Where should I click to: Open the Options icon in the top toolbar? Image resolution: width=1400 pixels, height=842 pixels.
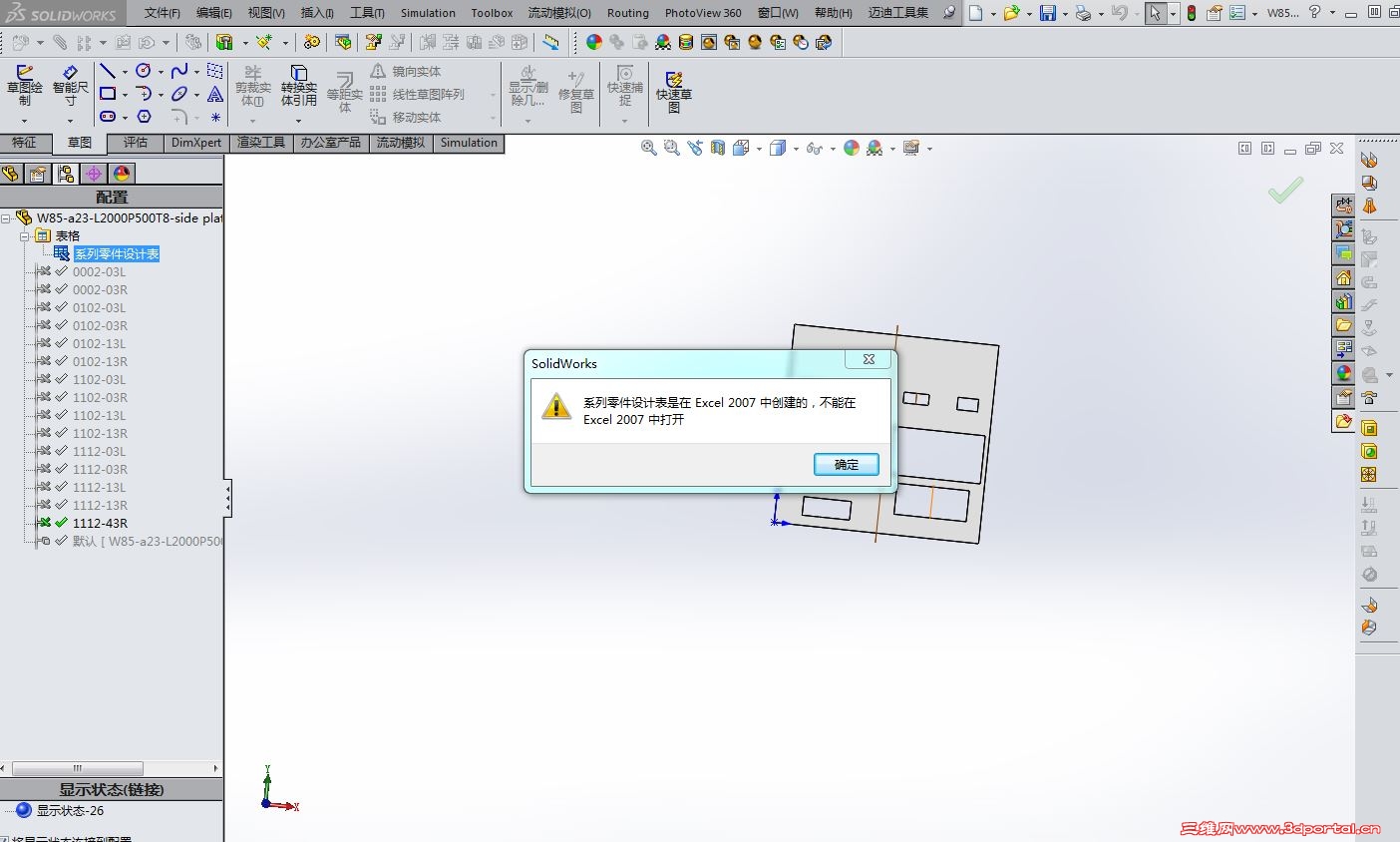tap(1237, 13)
